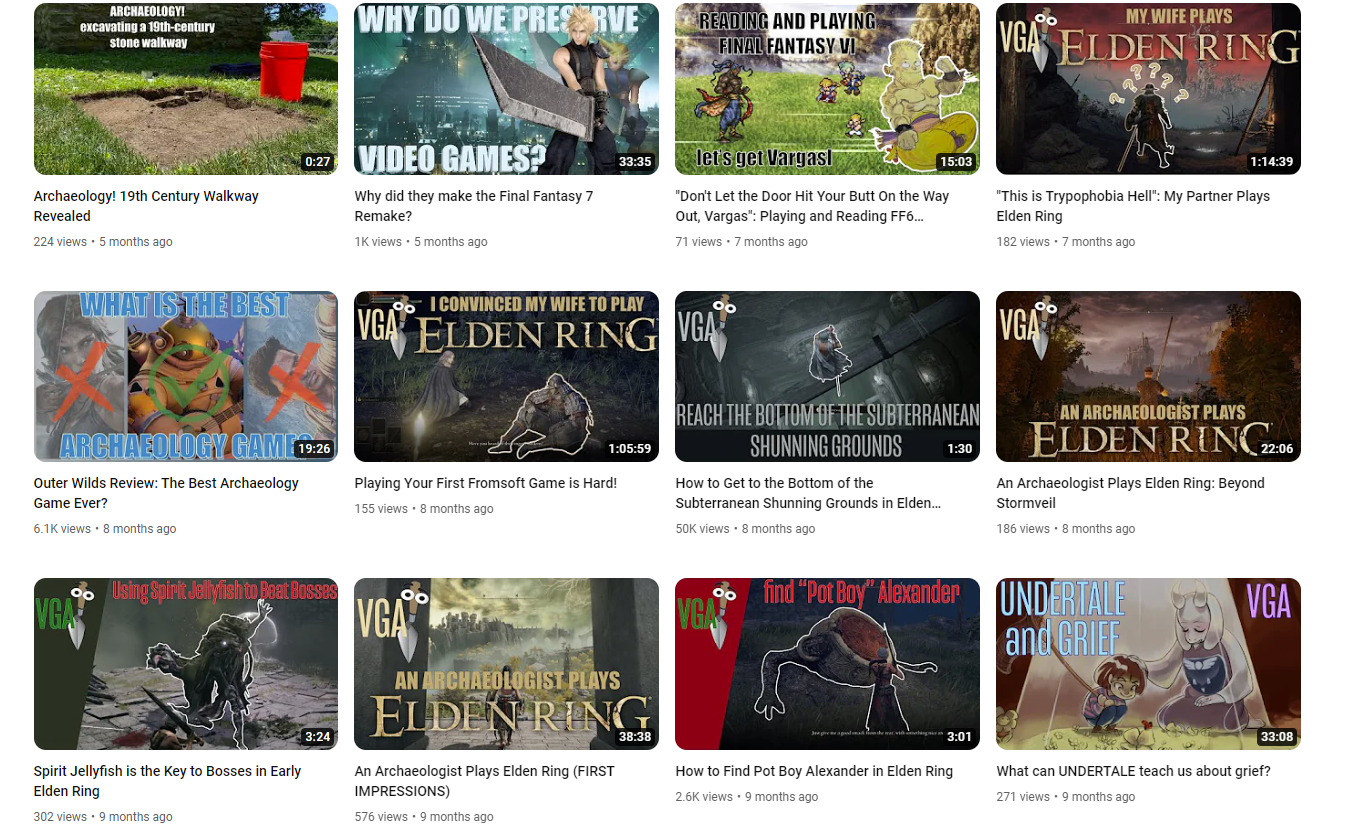The width and height of the screenshot is (1353, 832).
Task: Open the Spirit Jellyfish video thumbnail
Action: point(186,664)
